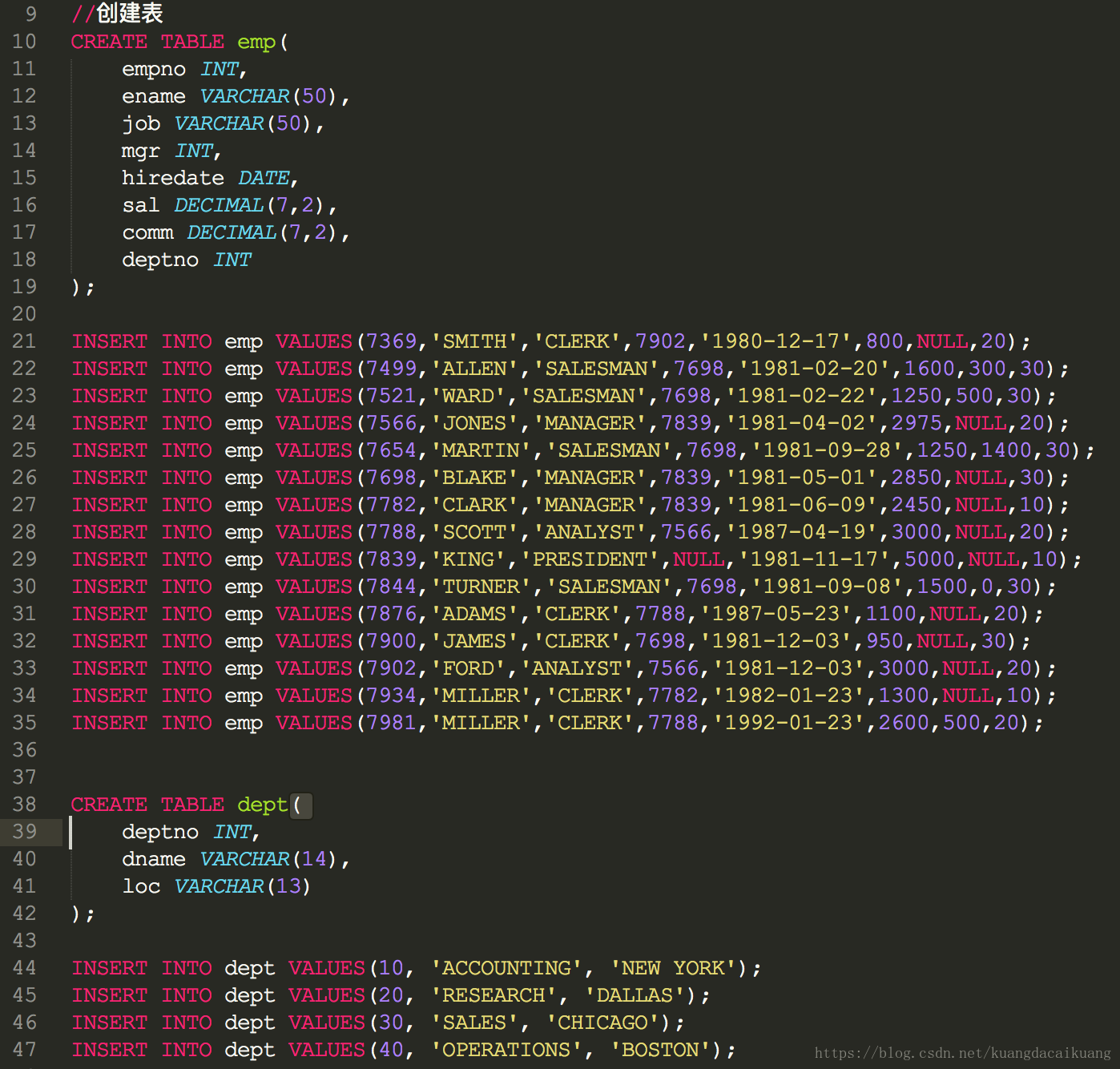Click line number 10 in the gutter
1120x1069 pixels.
coord(24,42)
